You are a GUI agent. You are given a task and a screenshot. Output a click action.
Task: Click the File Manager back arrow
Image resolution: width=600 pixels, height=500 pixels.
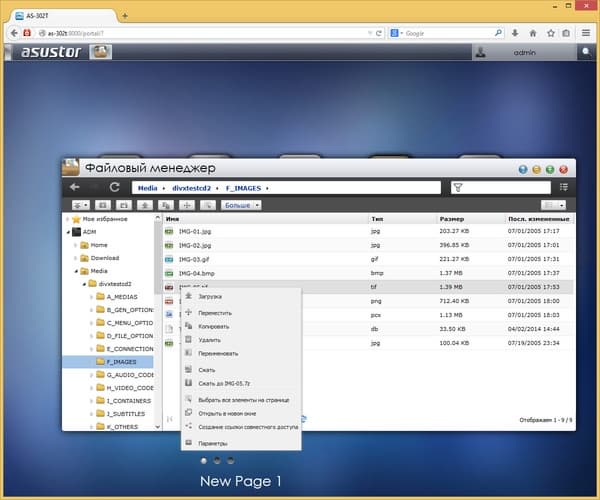click(x=75, y=187)
